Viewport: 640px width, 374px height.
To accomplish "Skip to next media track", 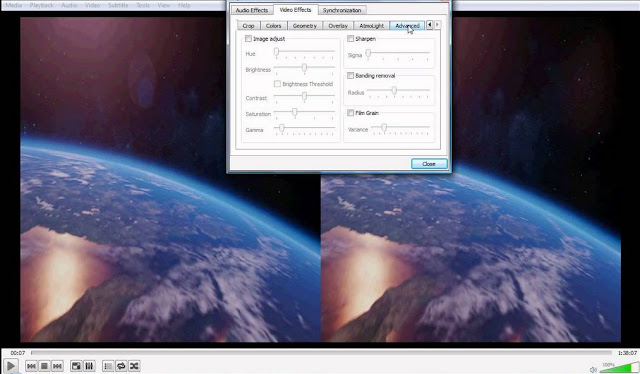I will (x=58, y=366).
